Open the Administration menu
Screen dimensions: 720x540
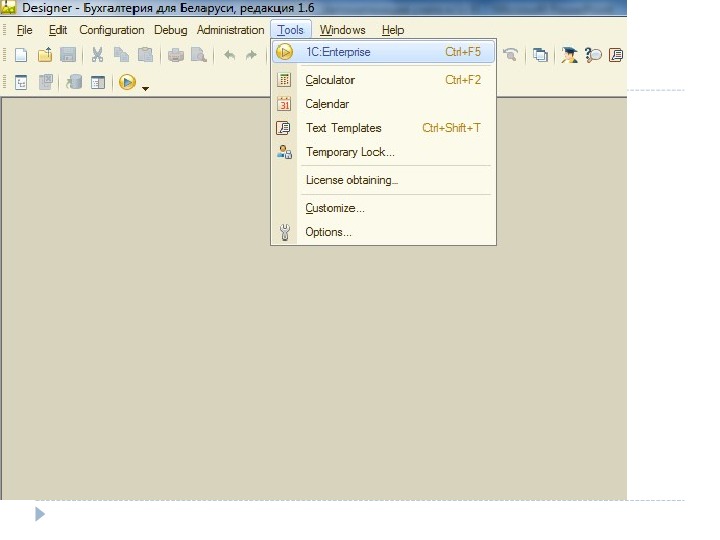click(x=231, y=30)
